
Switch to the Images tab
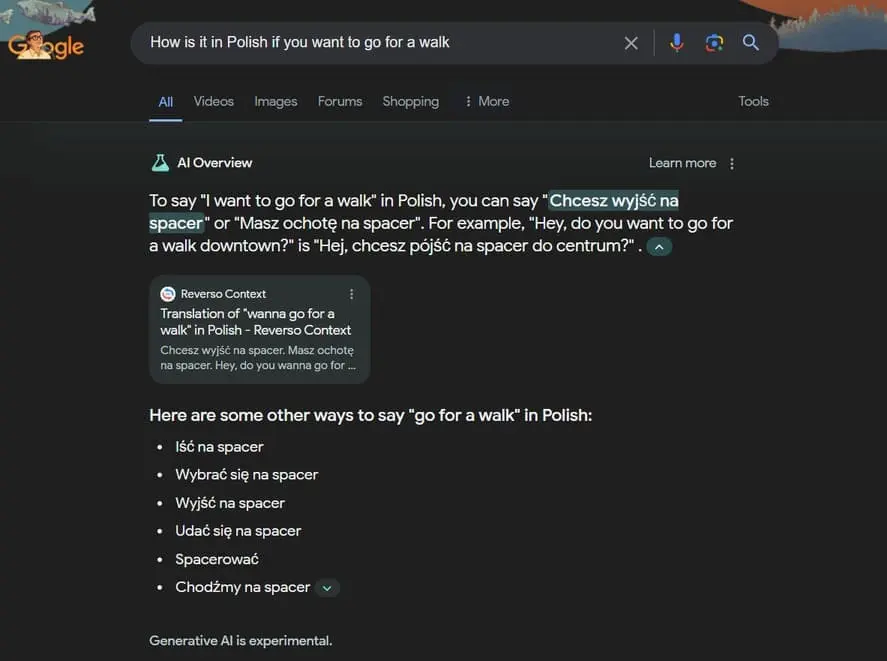pos(275,101)
